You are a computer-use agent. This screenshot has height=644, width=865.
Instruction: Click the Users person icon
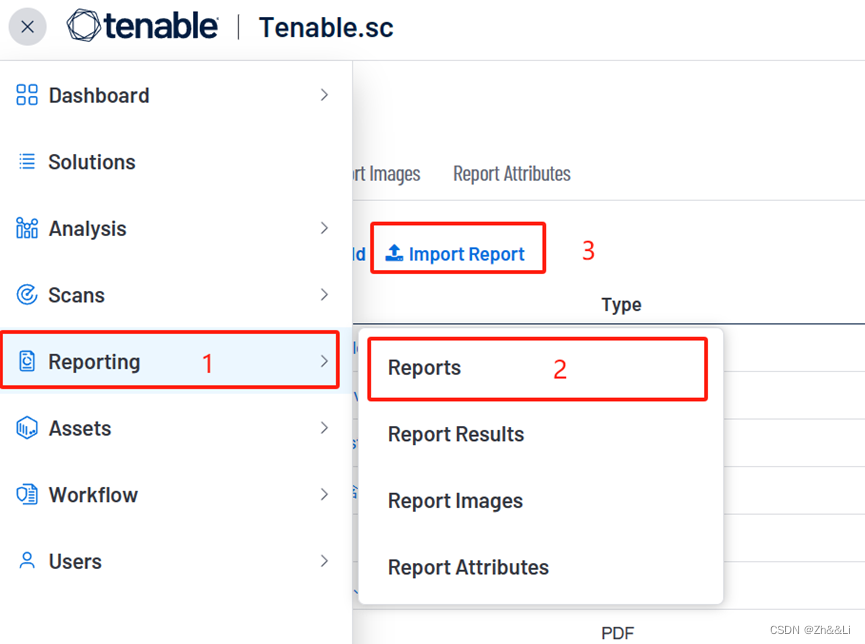tap(26, 561)
